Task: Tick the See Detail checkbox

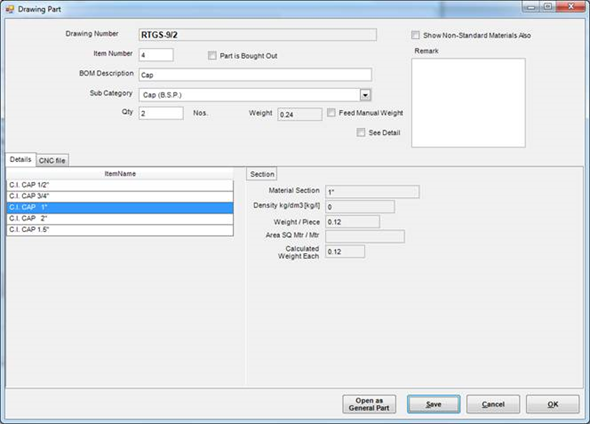Action: point(361,132)
